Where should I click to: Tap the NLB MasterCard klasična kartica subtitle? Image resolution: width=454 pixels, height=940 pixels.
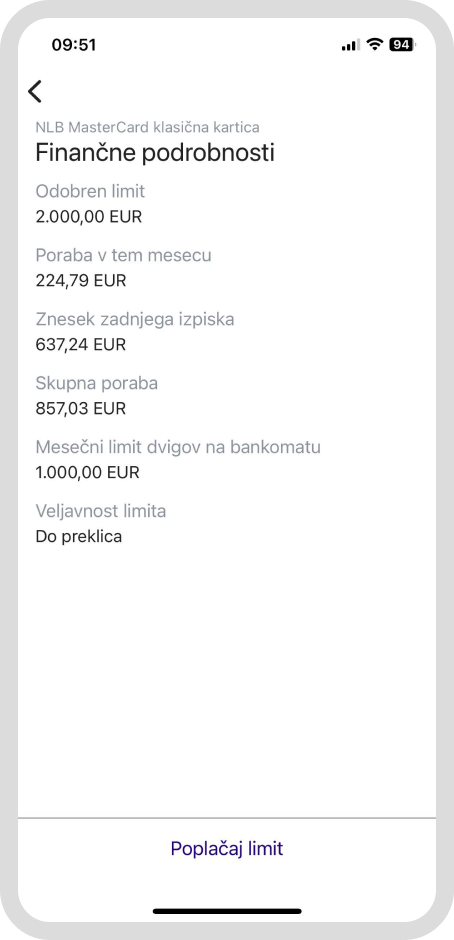point(148,127)
